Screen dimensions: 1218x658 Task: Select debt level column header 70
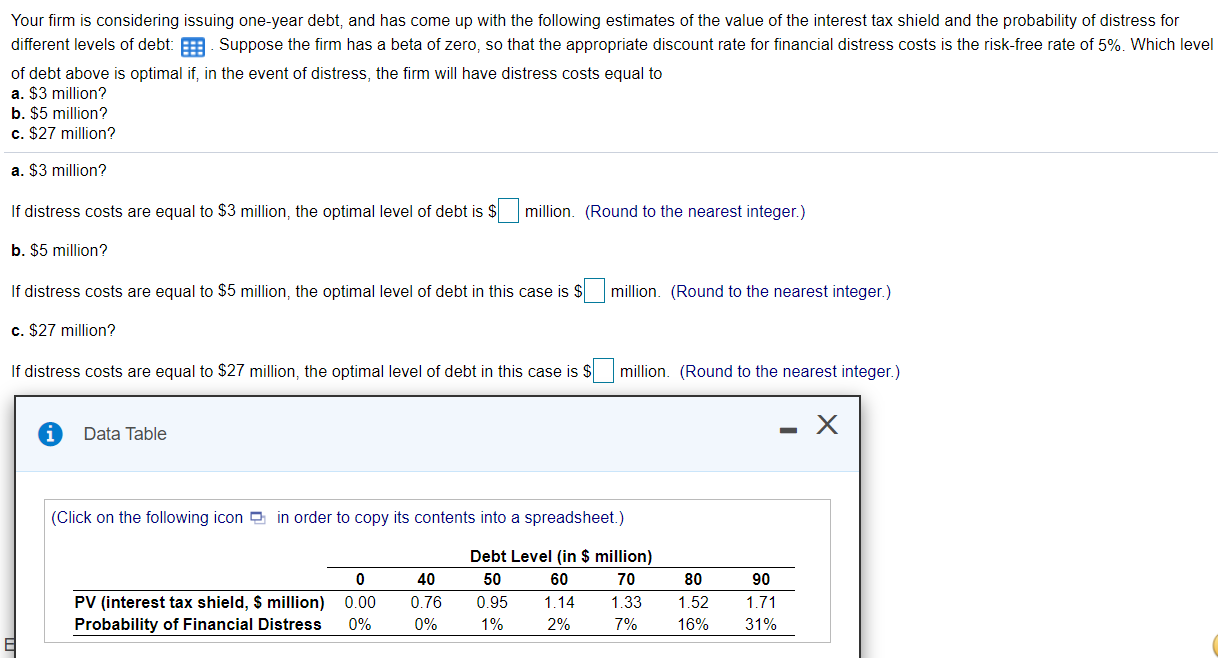626,580
